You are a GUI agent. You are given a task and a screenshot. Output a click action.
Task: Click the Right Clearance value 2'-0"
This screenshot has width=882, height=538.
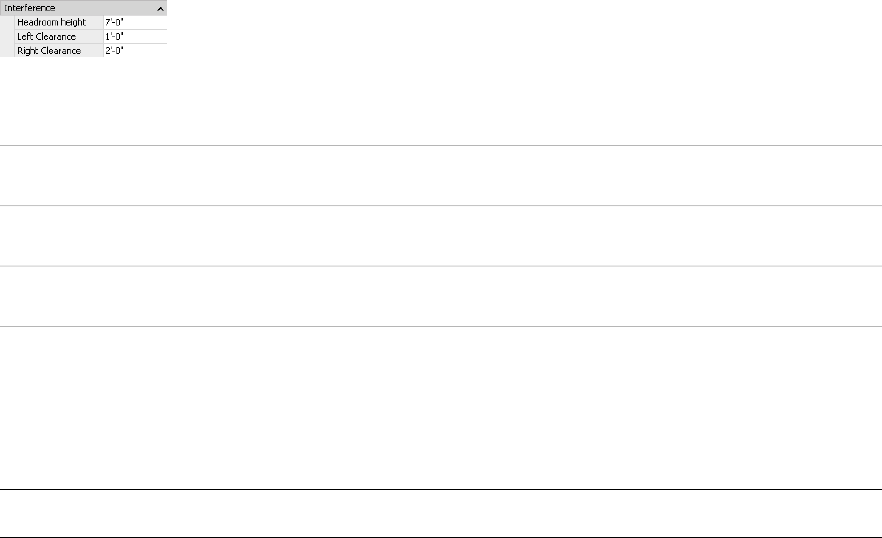134,50
